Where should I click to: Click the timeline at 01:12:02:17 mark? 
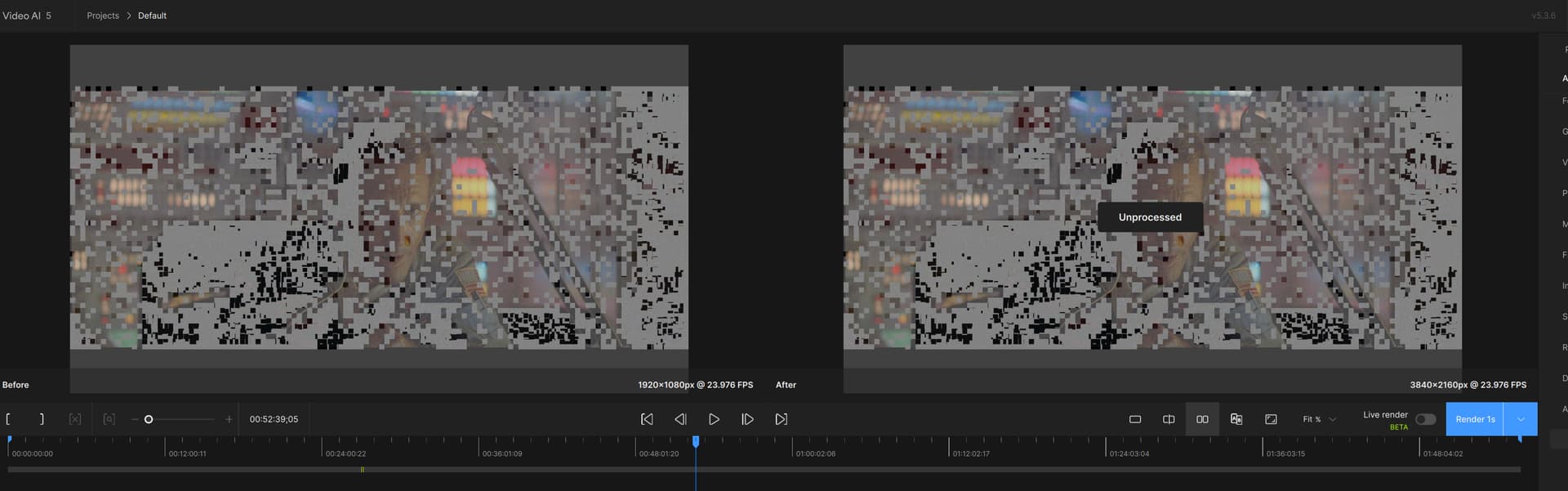(x=950, y=448)
